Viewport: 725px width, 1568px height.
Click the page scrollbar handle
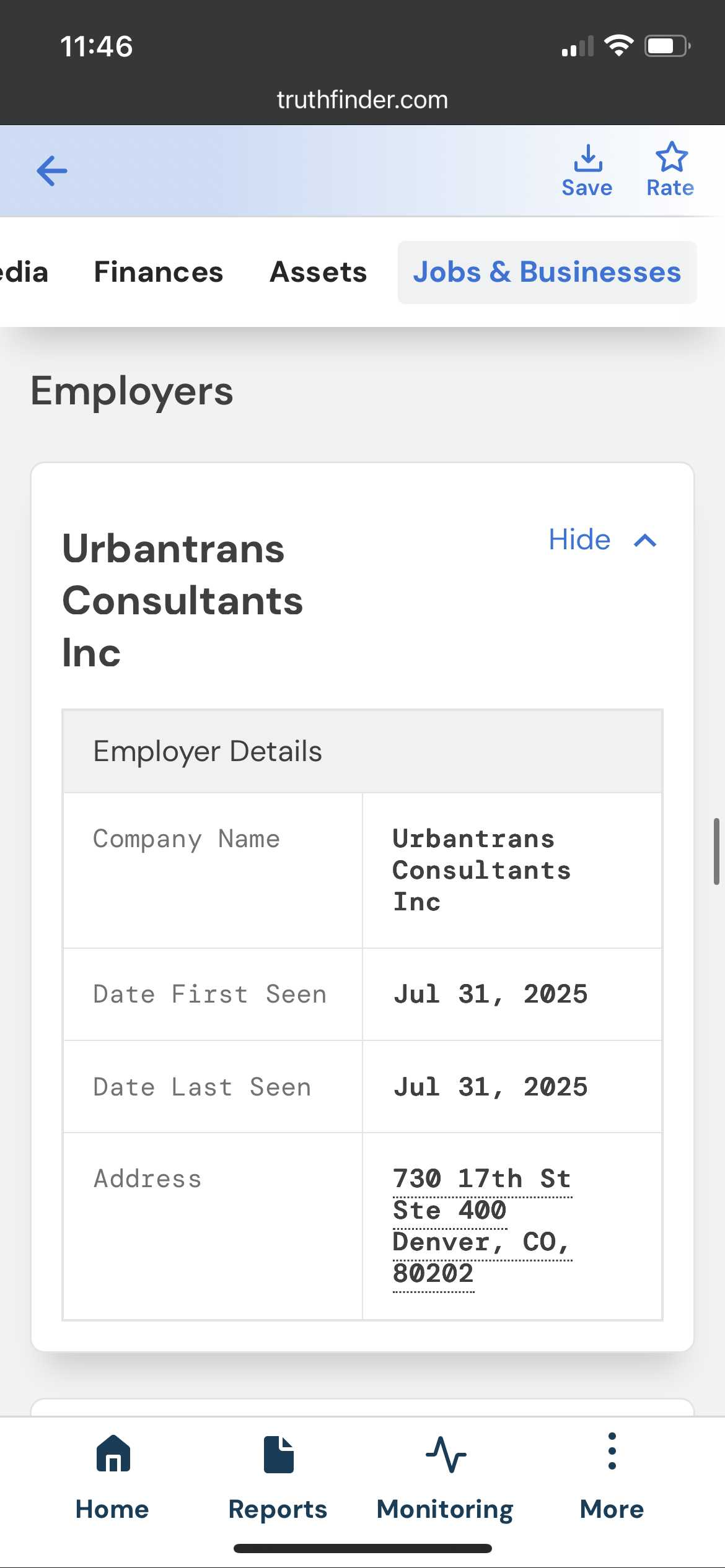coord(716,851)
